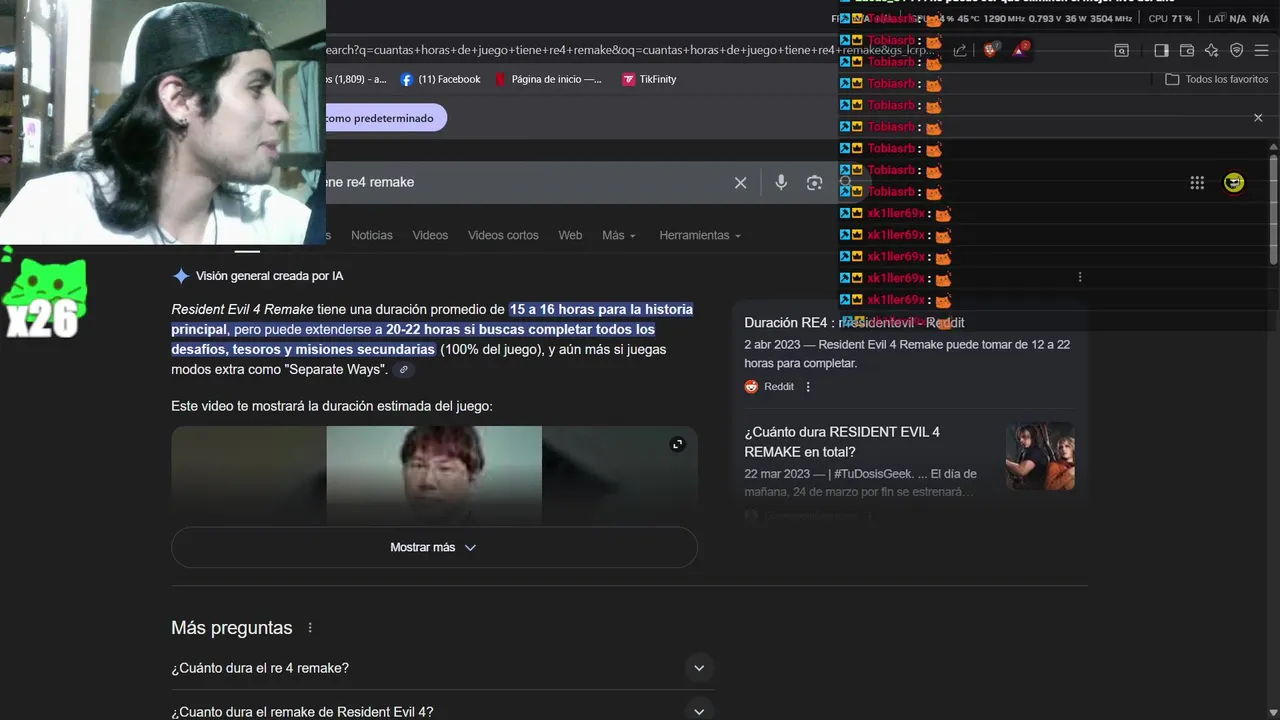Screen dimensions: 1280x720
Task: Expand AI overview with Mostrar más
Action: pos(434,547)
